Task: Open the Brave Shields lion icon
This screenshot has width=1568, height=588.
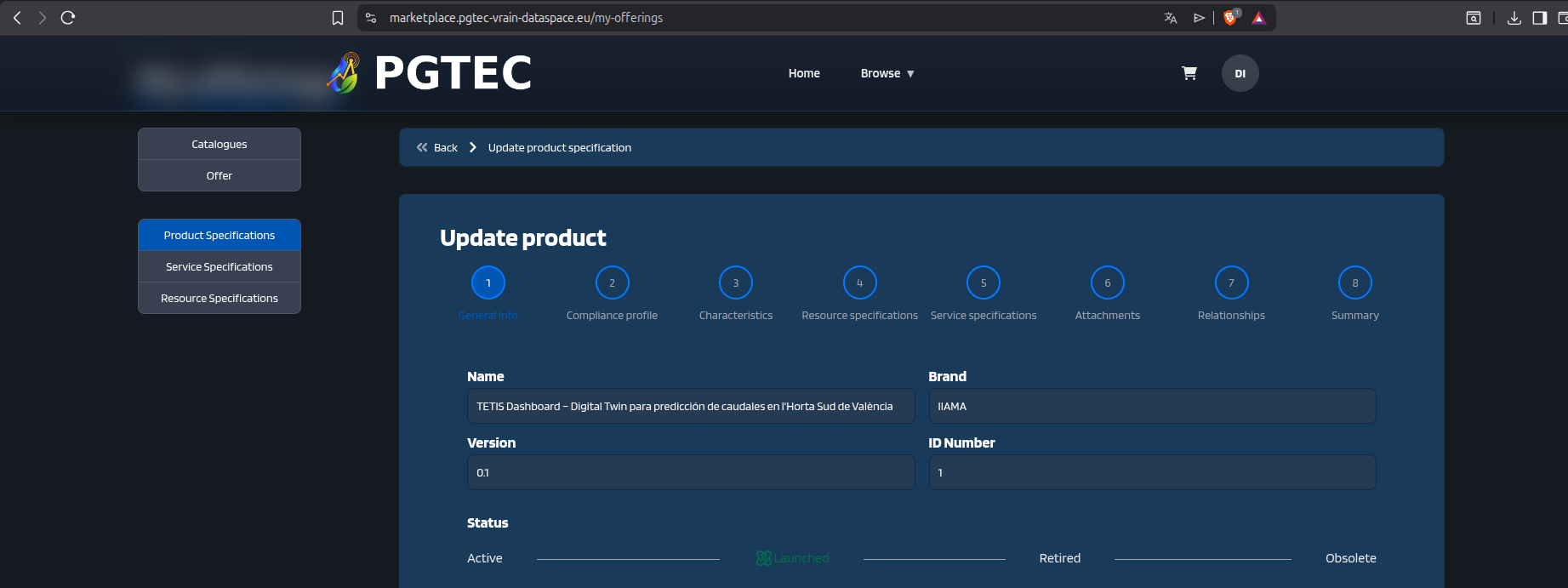Action: click(1230, 17)
